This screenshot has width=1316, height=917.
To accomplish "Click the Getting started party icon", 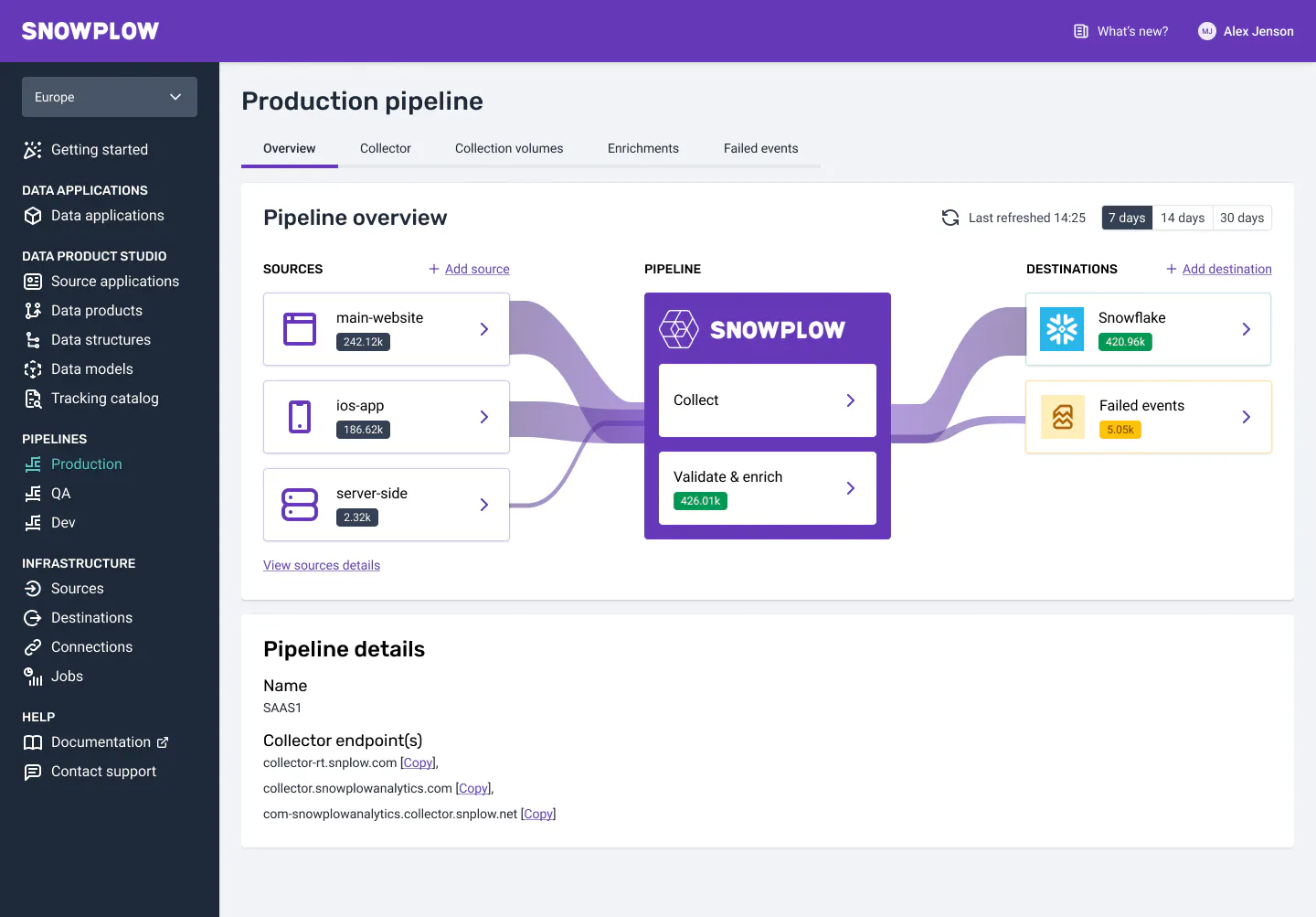I will point(33,150).
